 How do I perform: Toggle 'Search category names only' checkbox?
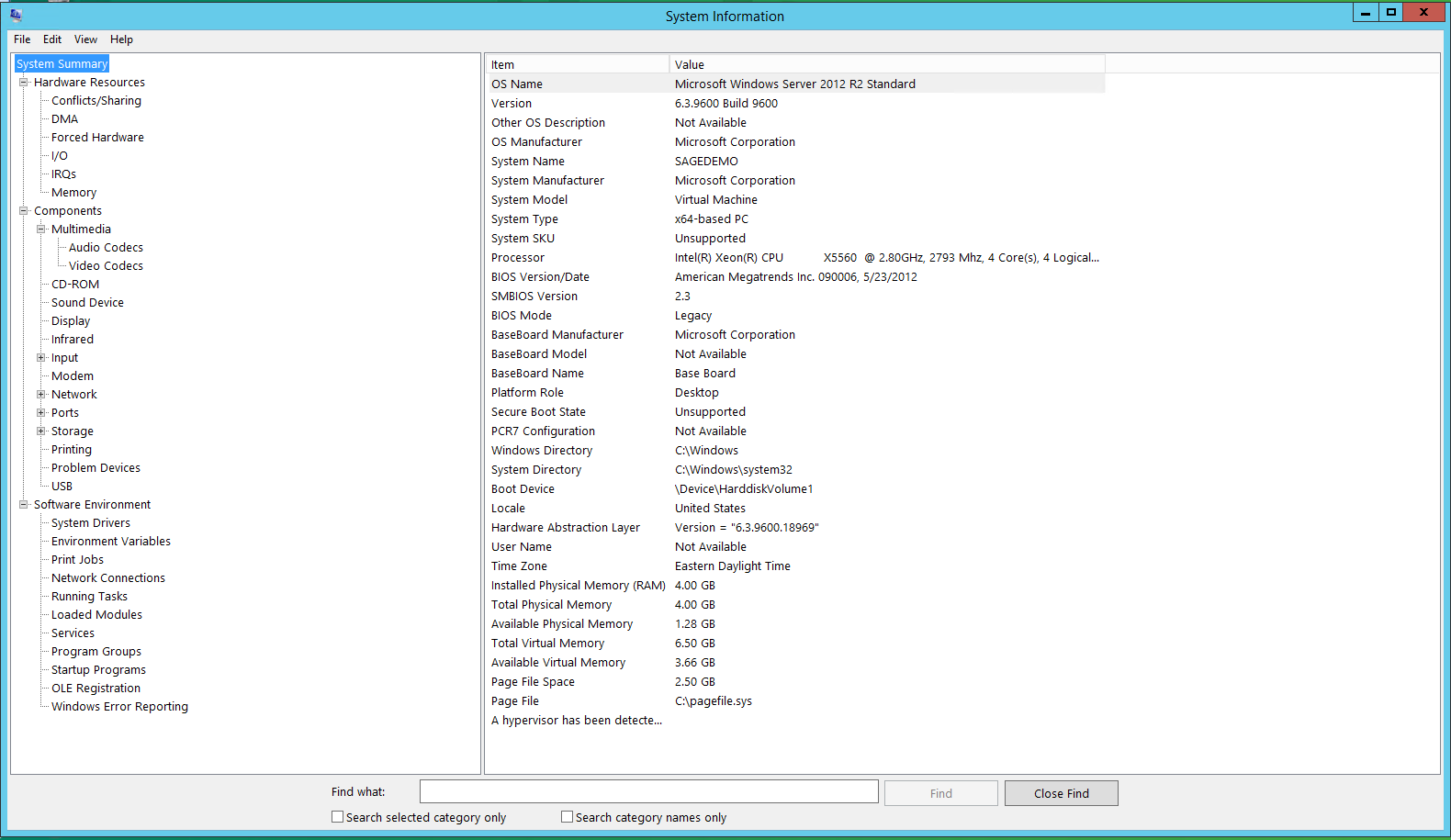pyautogui.click(x=568, y=817)
